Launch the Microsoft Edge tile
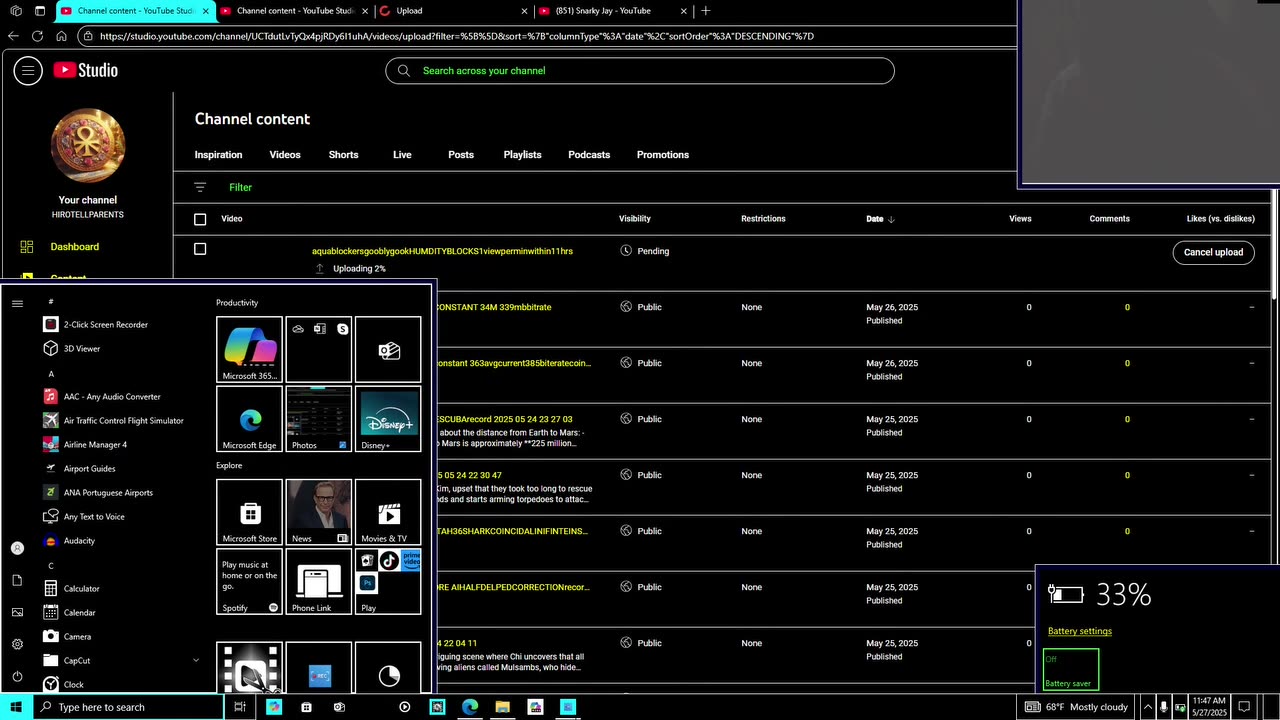 click(250, 419)
